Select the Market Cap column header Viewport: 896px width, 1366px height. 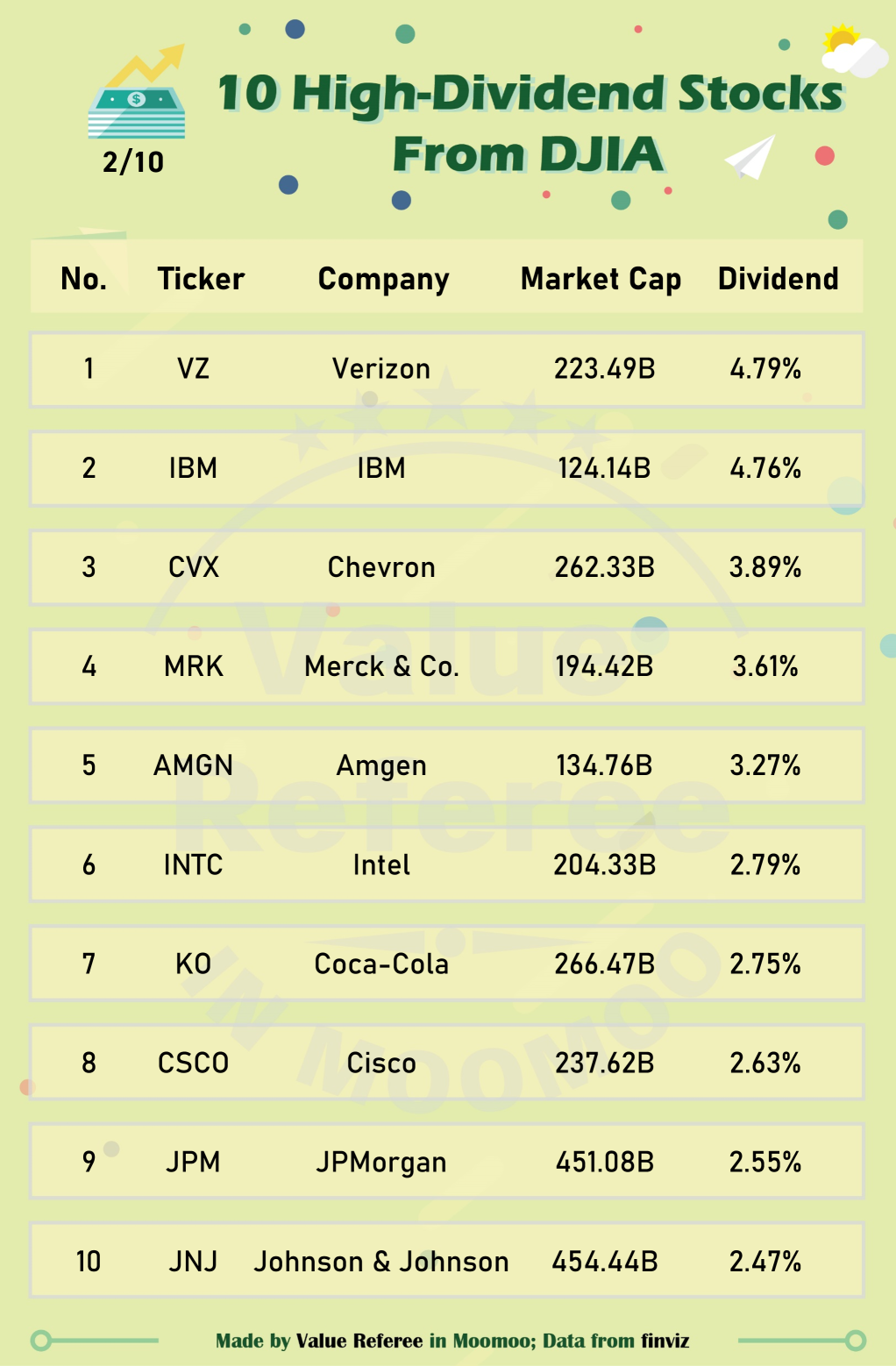[601, 279]
